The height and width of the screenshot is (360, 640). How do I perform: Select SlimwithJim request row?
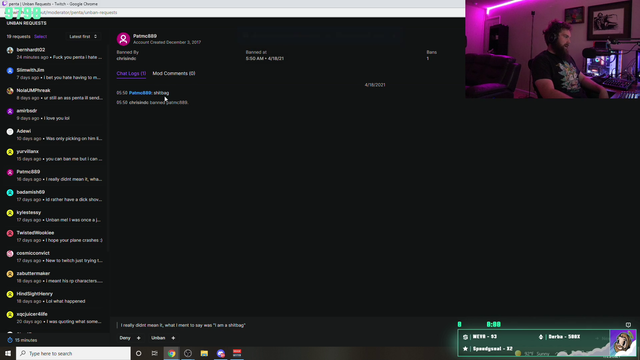tap(55, 74)
